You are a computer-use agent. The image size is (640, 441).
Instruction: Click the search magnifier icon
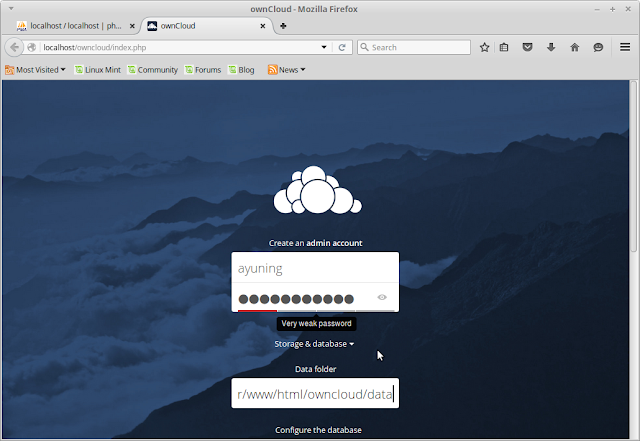coord(364,47)
